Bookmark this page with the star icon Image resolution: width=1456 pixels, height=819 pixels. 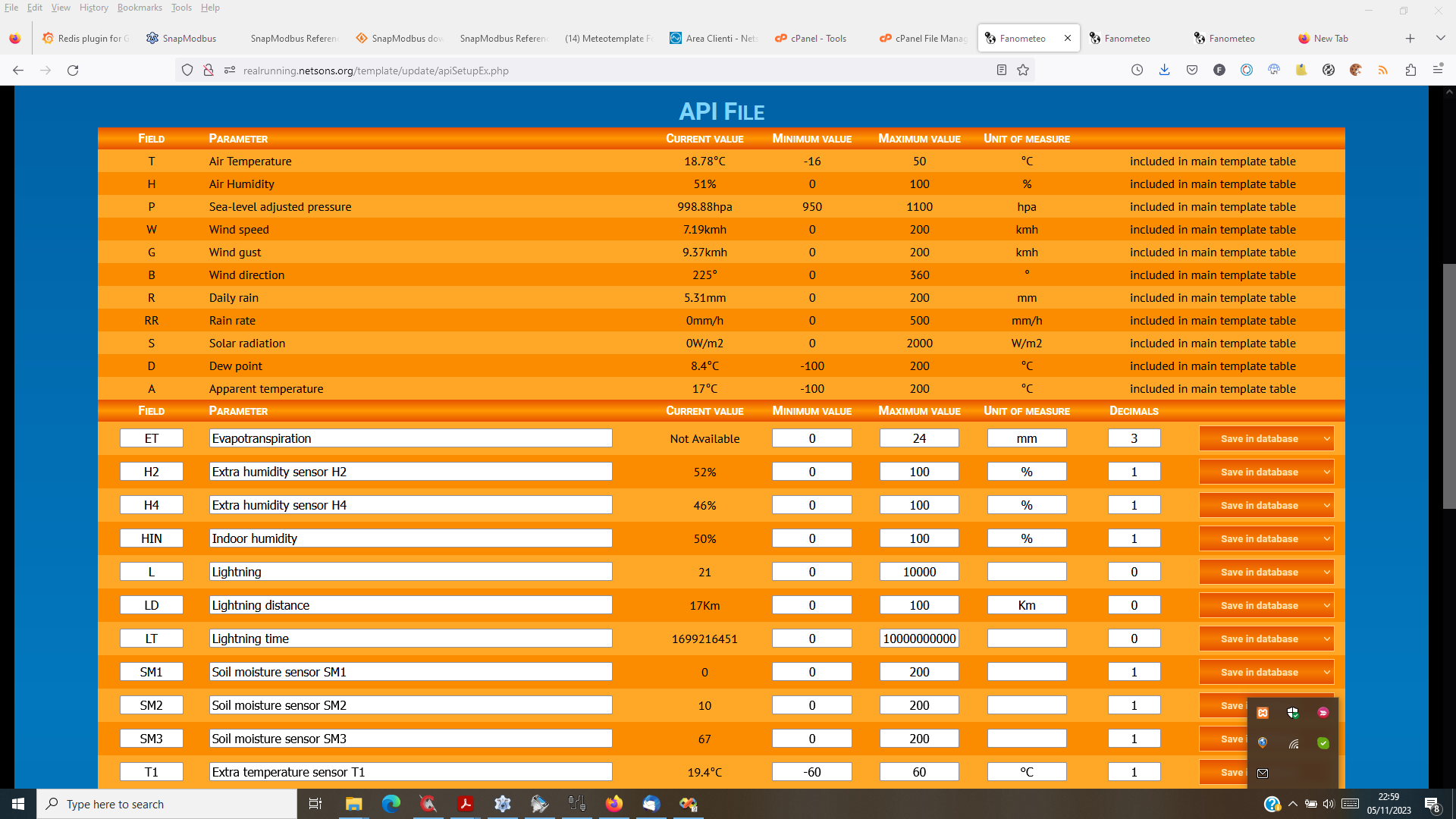1023,71
